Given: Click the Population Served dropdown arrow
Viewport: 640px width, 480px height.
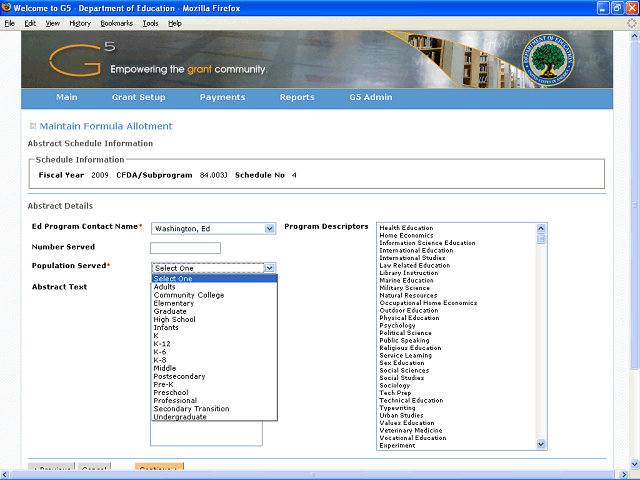Looking at the screenshot, I should coord(269,268).
